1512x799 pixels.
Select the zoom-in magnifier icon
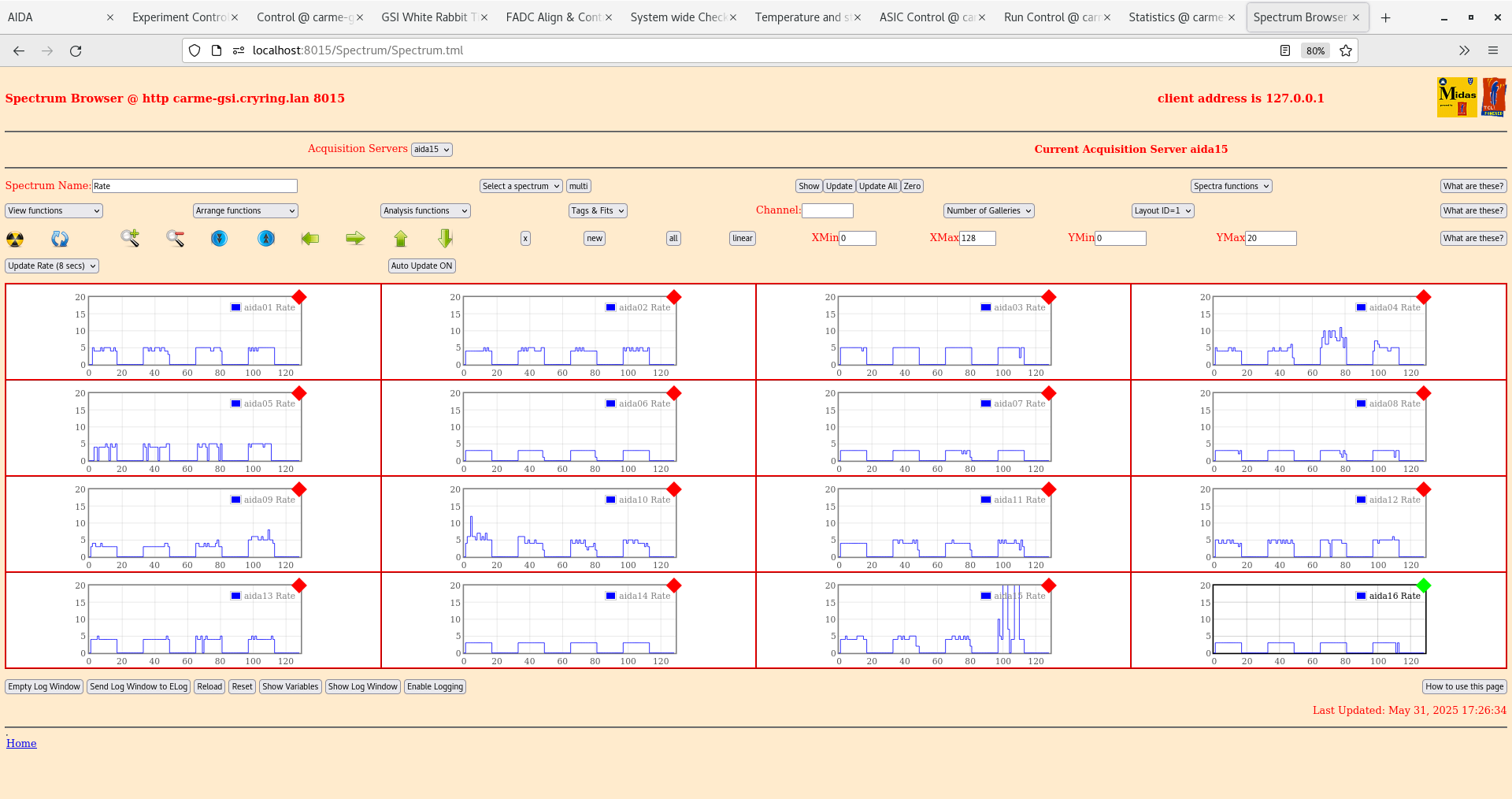pyautogui.click(x=129, y=239)
